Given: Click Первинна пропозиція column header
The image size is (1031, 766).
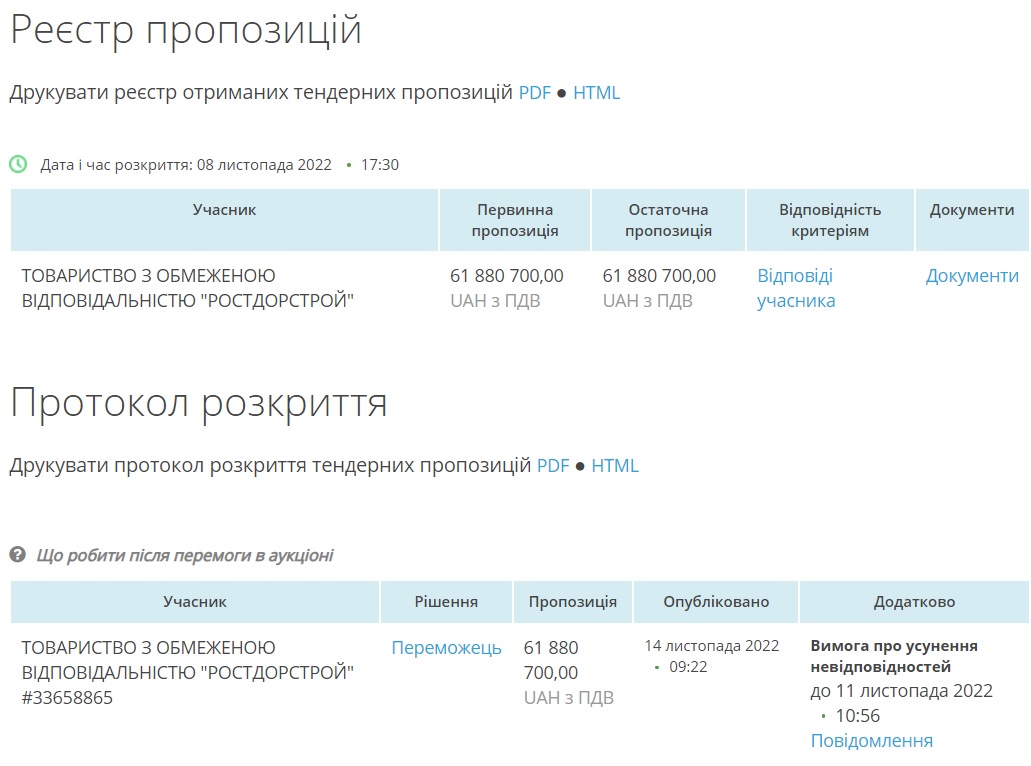Looking at the screenshot, I should [x=515, y=220].
